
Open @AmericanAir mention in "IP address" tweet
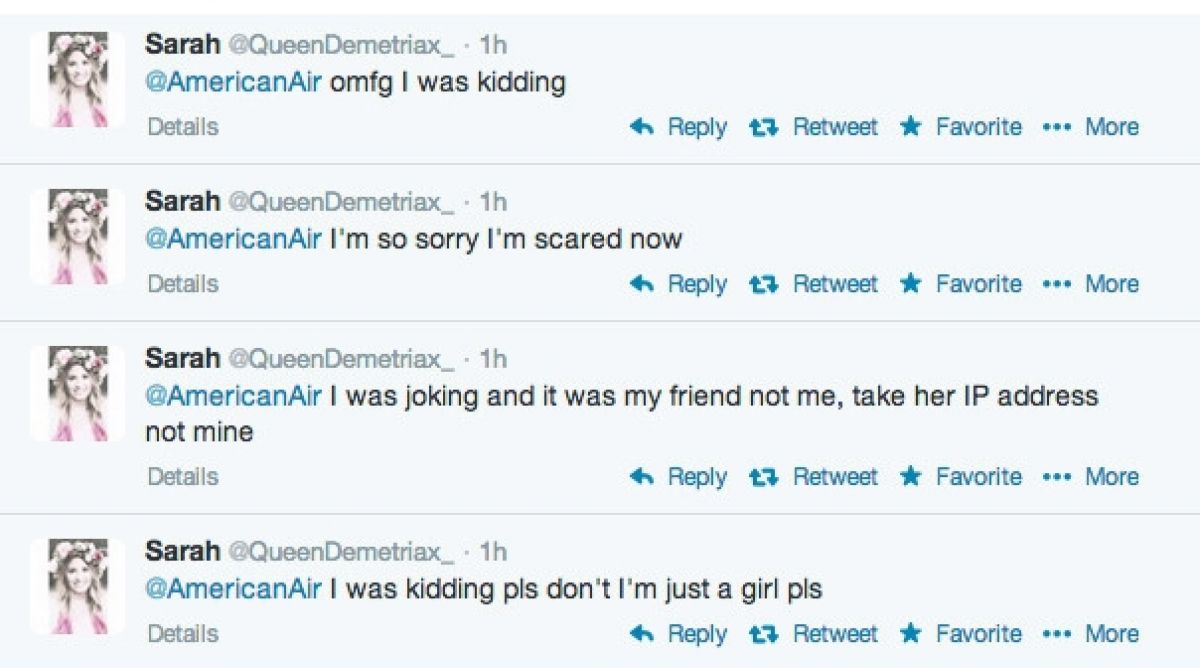click(234, 396)
